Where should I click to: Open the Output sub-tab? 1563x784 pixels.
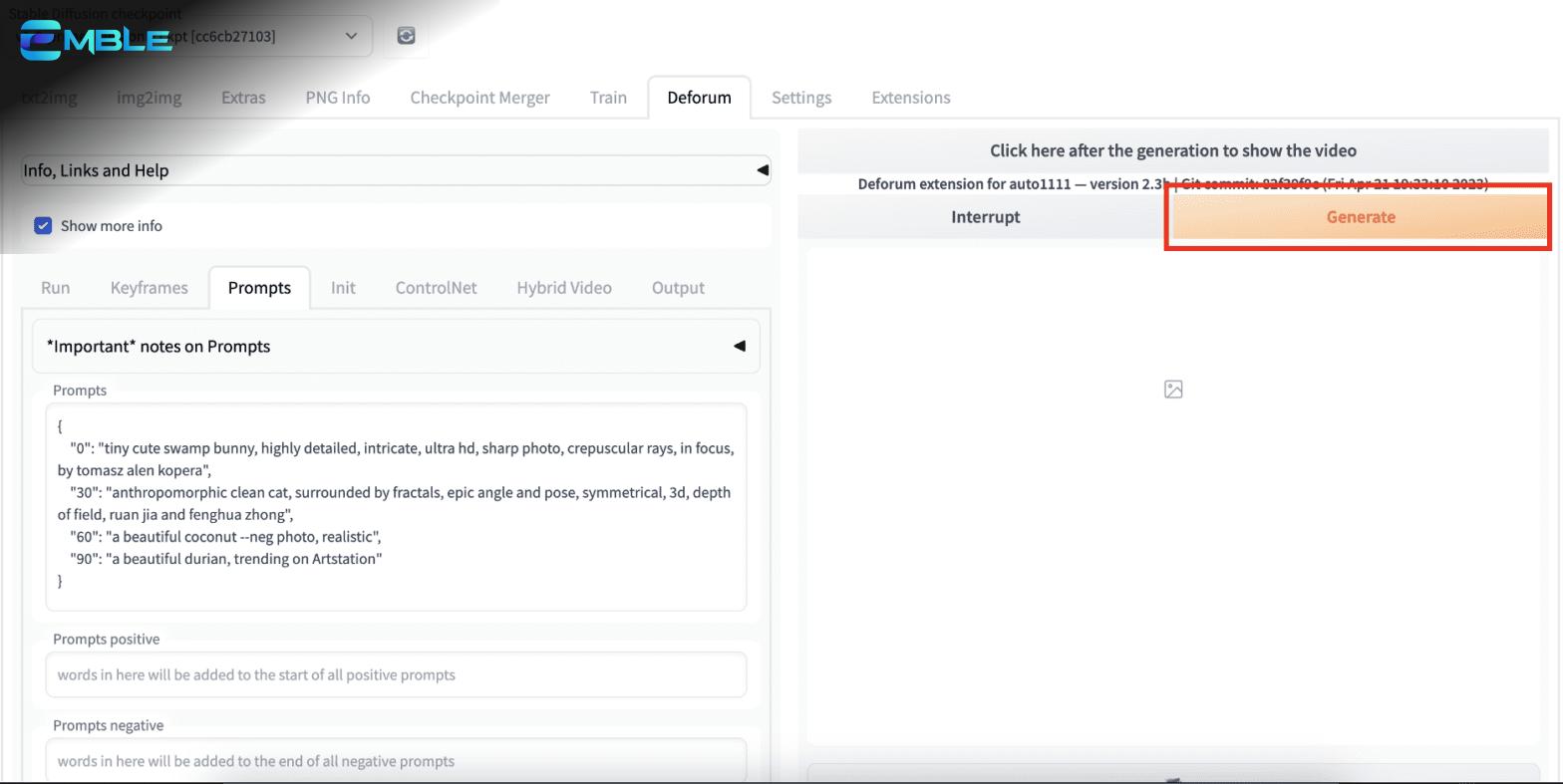click(678, 288)
